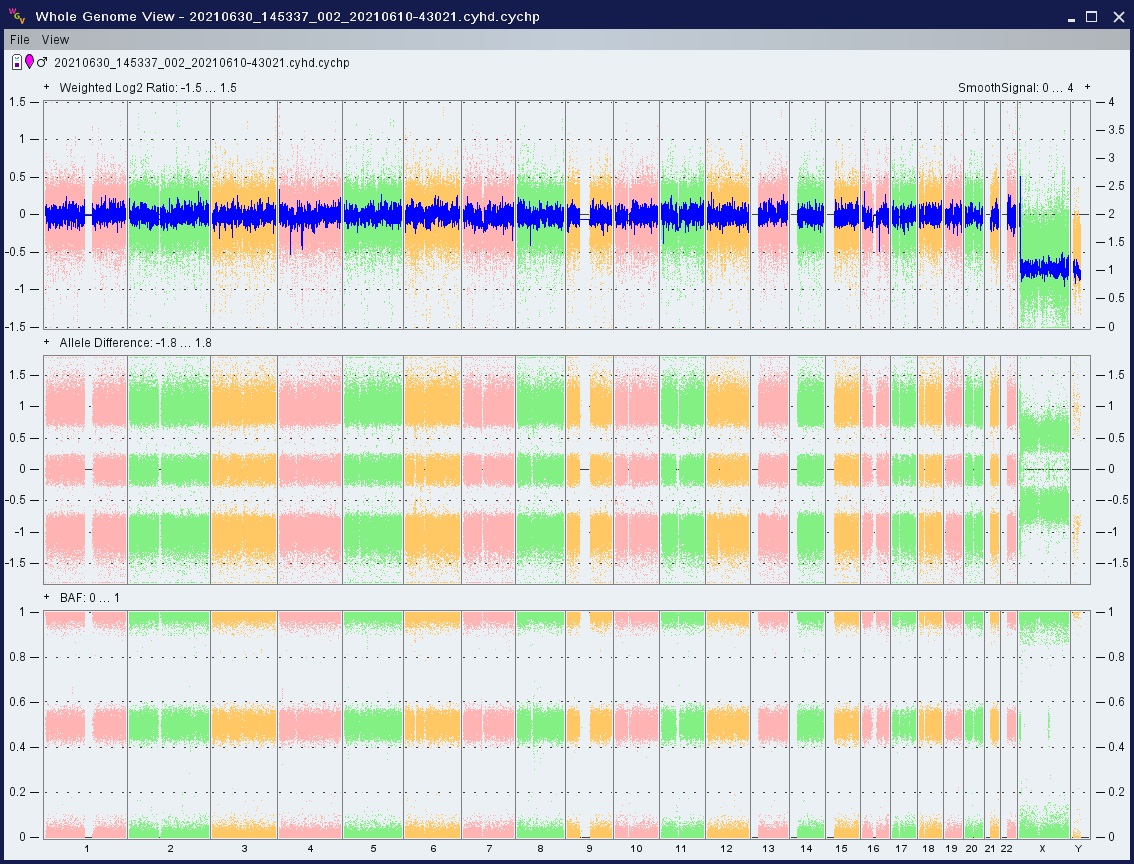
Task: Expand the SmoothSignal plus button
Action: (x=1087, y=88)
